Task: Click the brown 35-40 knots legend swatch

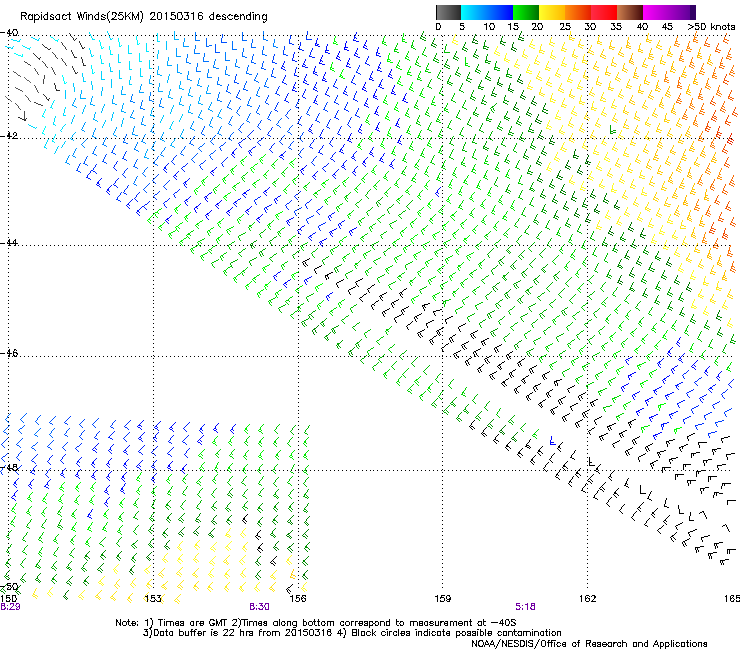Action: 630,12
